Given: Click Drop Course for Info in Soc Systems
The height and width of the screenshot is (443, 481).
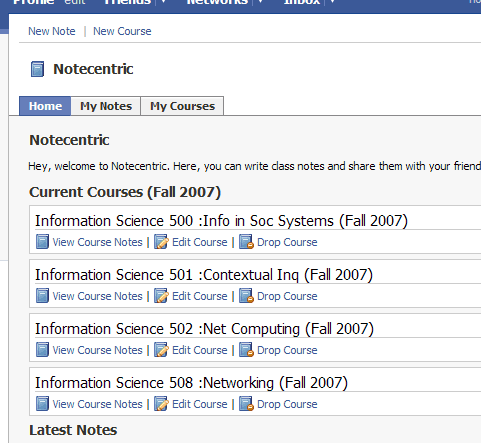Looking at the screenshot, I should click(287, 242).
